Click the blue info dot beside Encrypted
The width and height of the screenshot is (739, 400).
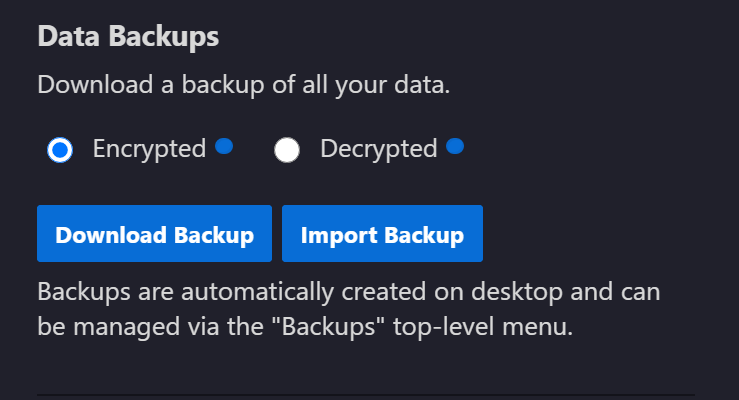224,146
